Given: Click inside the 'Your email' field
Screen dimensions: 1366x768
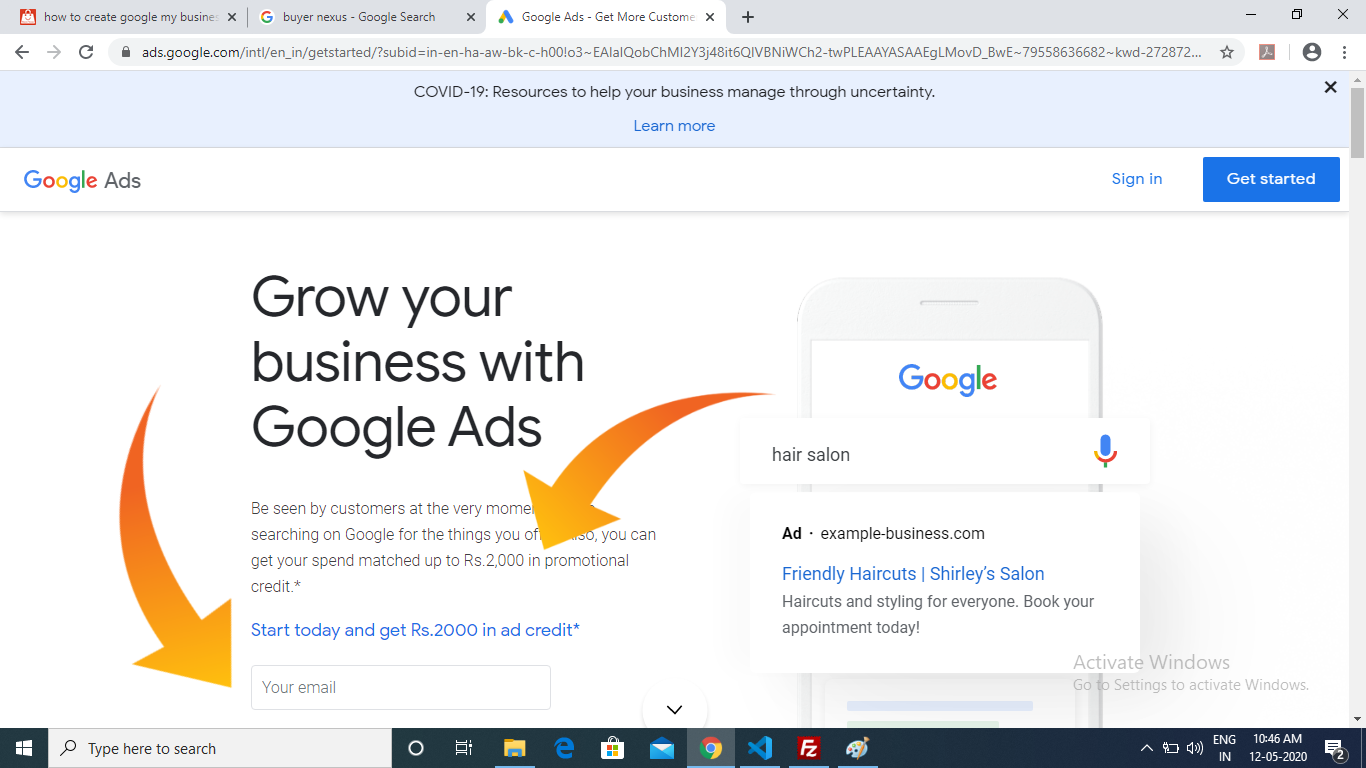Looking at the screenshot, I should pyautogui.click(x=401, y=688).
